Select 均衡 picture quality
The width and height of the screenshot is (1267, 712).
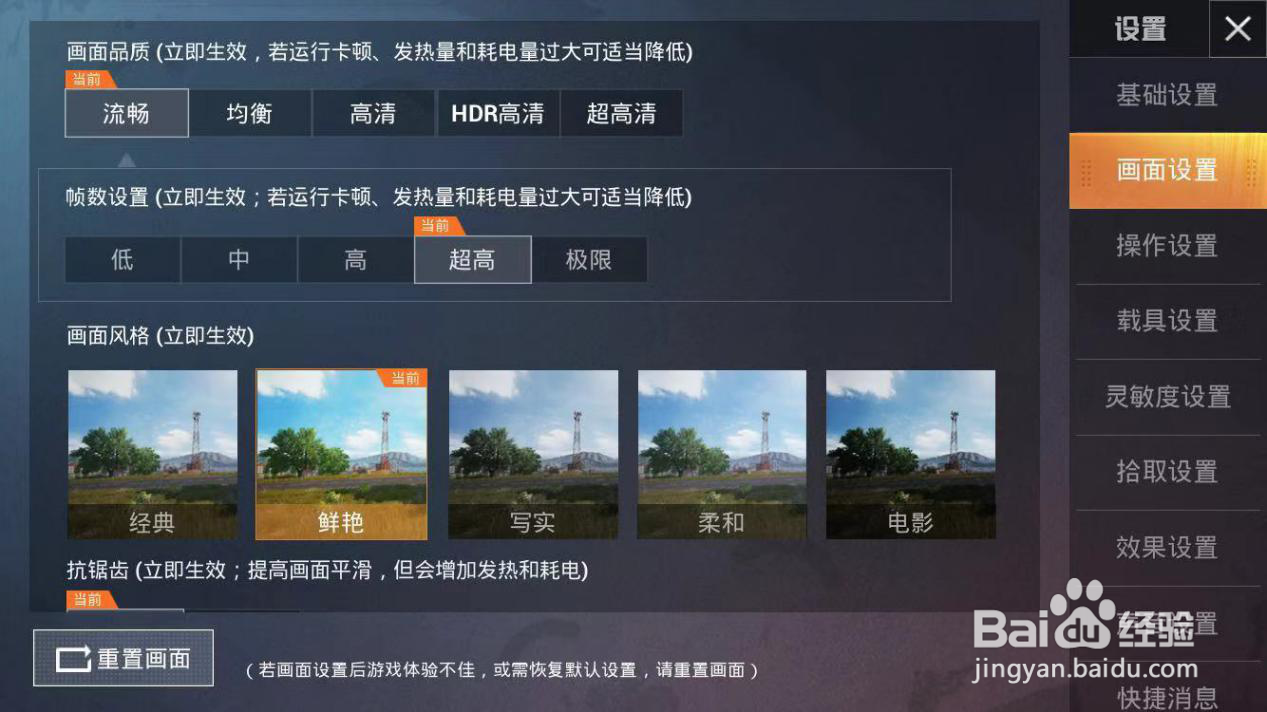tap(250, 113)
